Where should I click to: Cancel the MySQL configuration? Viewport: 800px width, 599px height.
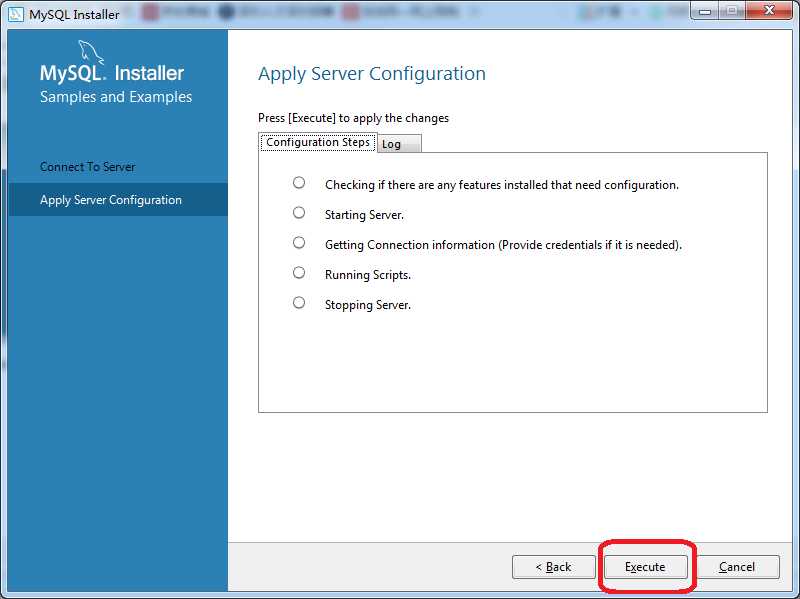tap(737, 567)
